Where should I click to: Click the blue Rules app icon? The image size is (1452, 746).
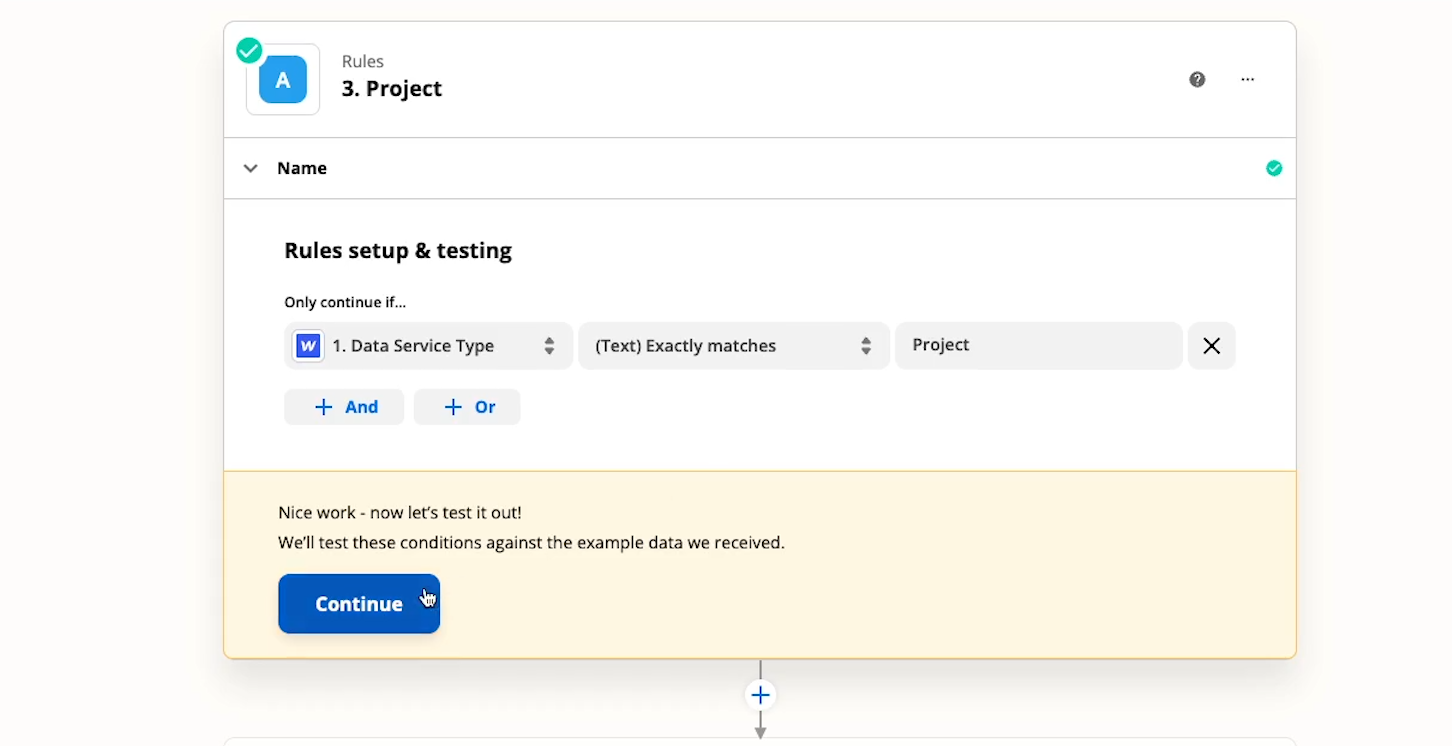pos(283,80)
